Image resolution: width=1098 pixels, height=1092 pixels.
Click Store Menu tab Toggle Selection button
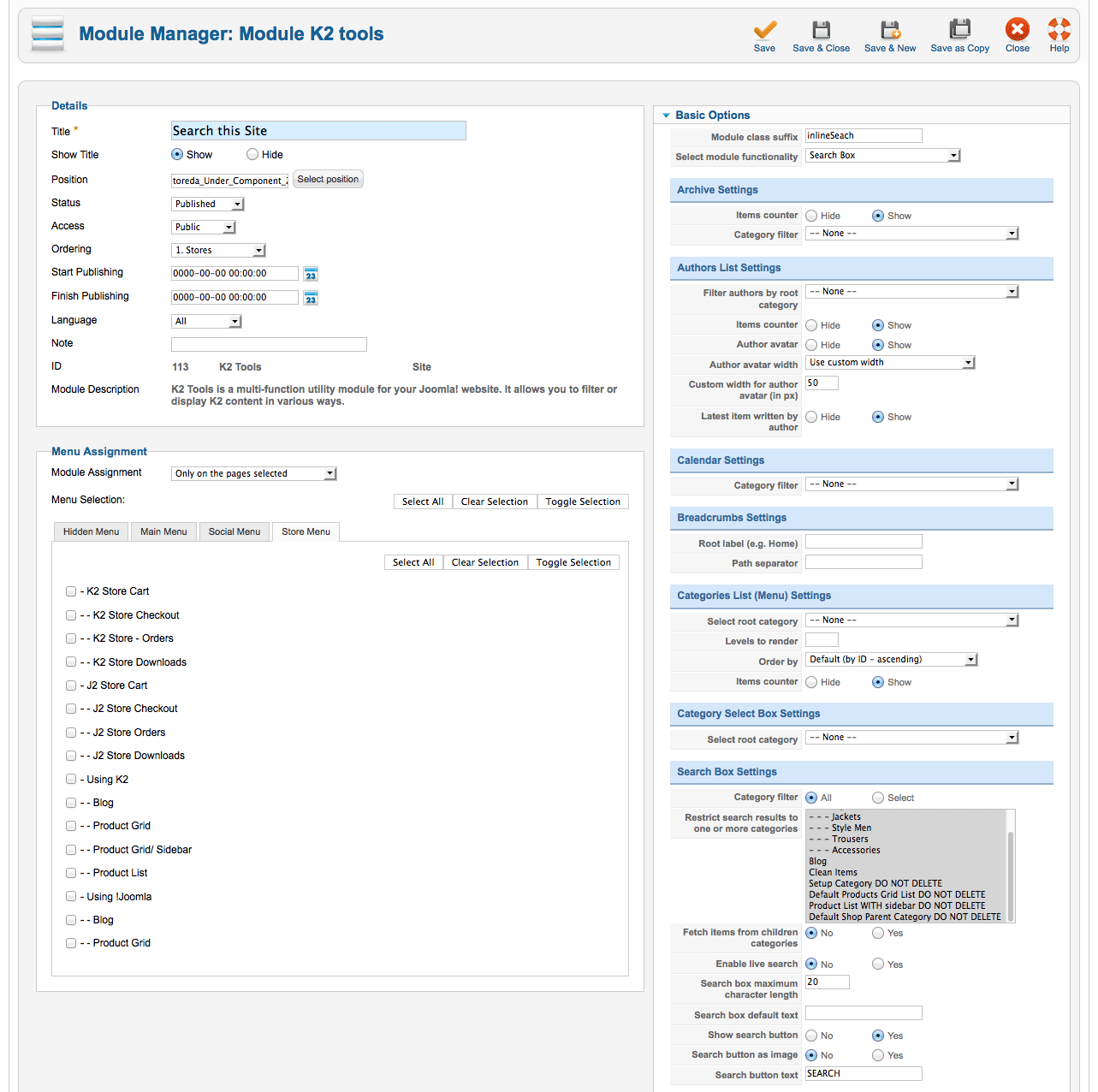tap(573, 562)
